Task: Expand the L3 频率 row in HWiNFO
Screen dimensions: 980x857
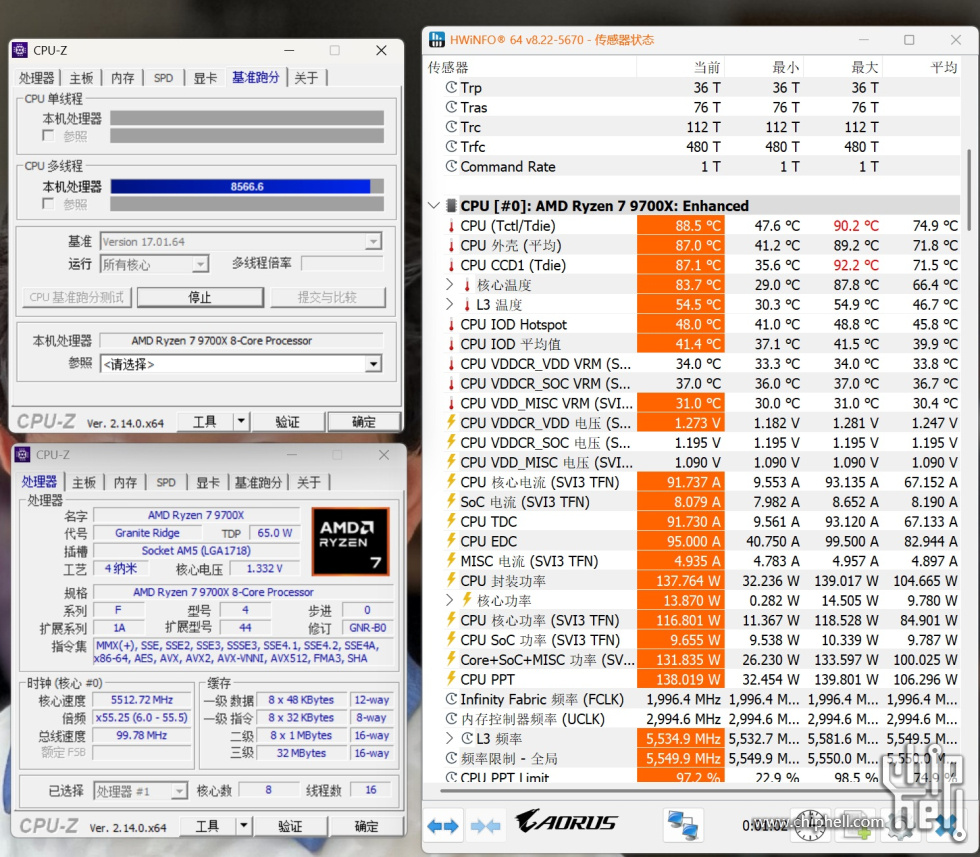Action: click(449, 738)
